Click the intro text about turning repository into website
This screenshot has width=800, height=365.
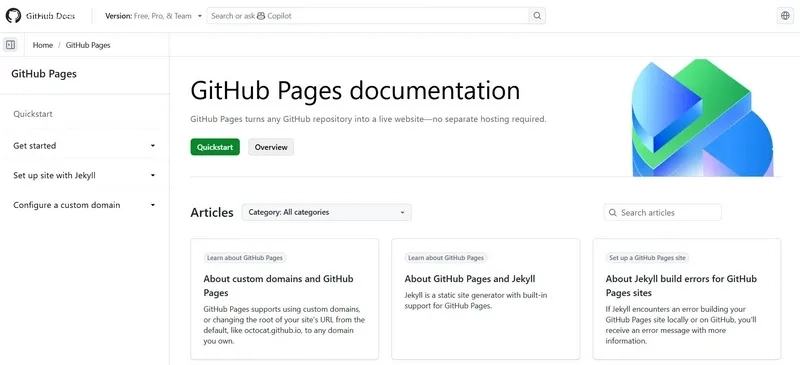click(x=368, y=119)
